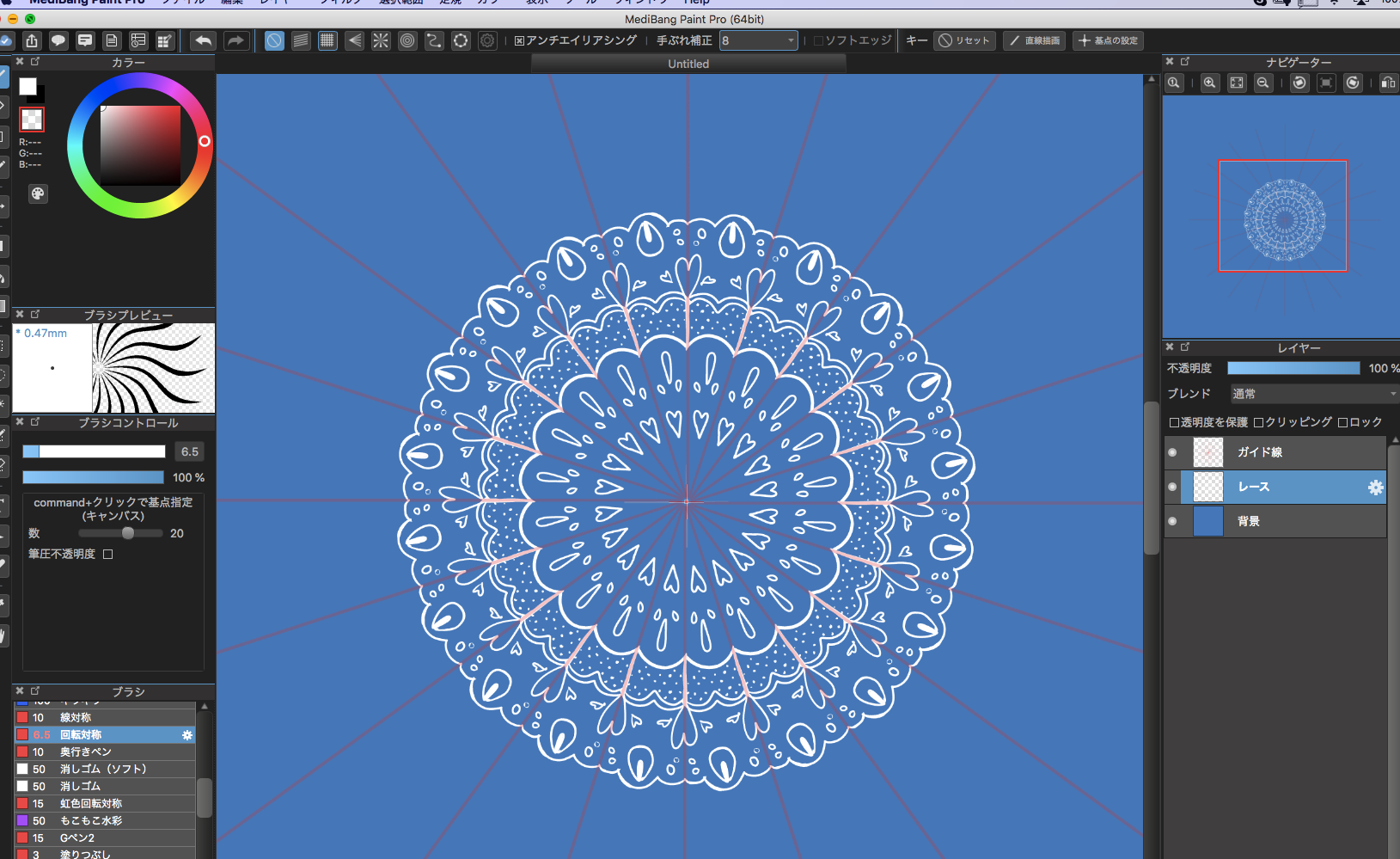
Task: Click the white foreground color swatch
Action: [x=28, y=86]
